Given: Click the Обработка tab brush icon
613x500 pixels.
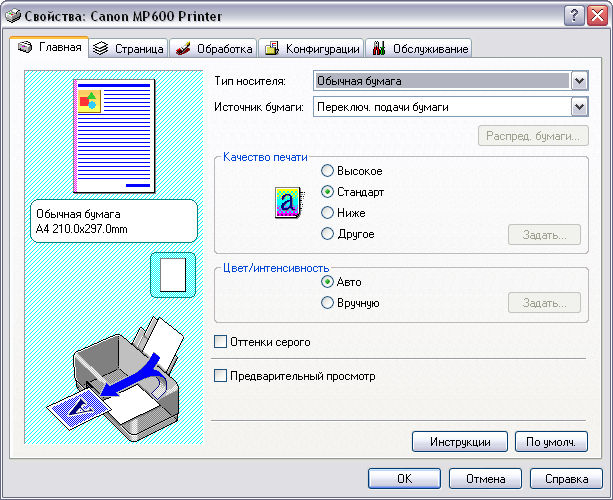Looking at the screenshot, I should click(x=183, y=48).
